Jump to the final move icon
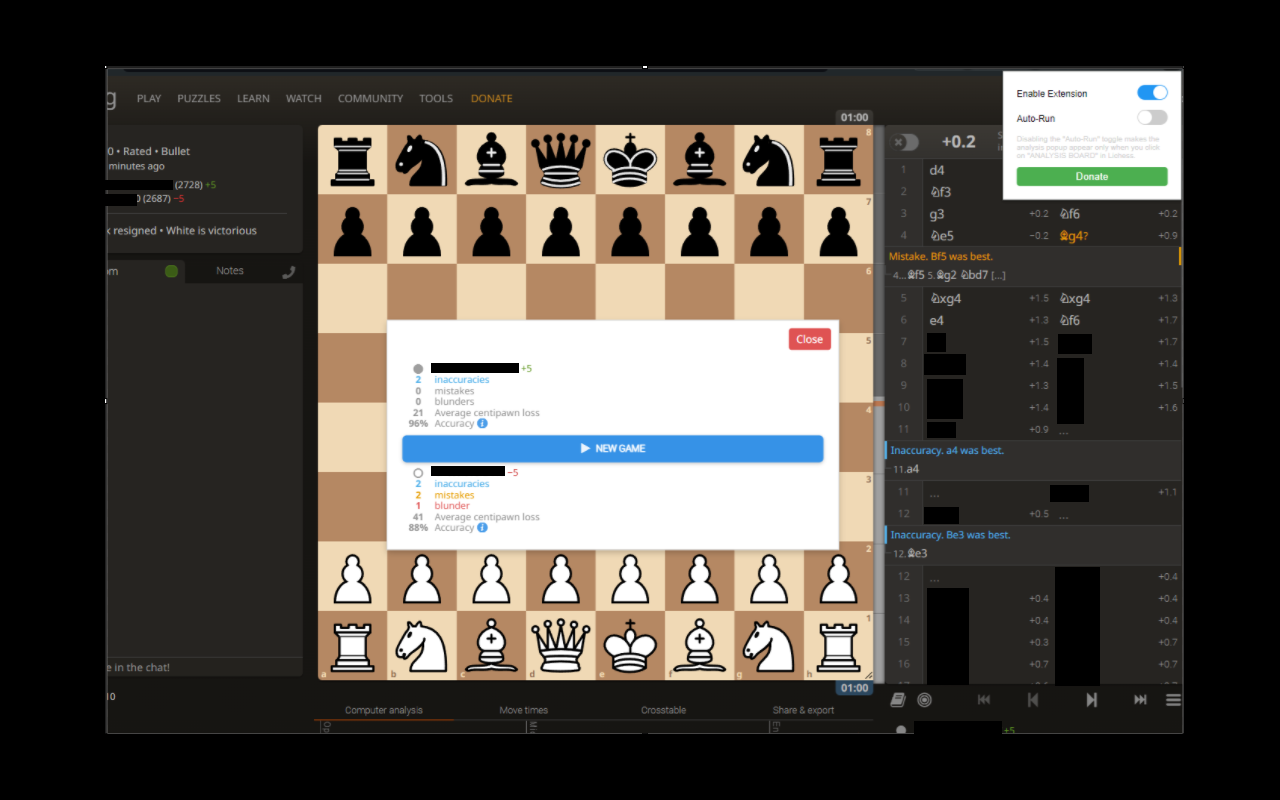This screenshot has height=800, width=1280. pos(1139,699)
